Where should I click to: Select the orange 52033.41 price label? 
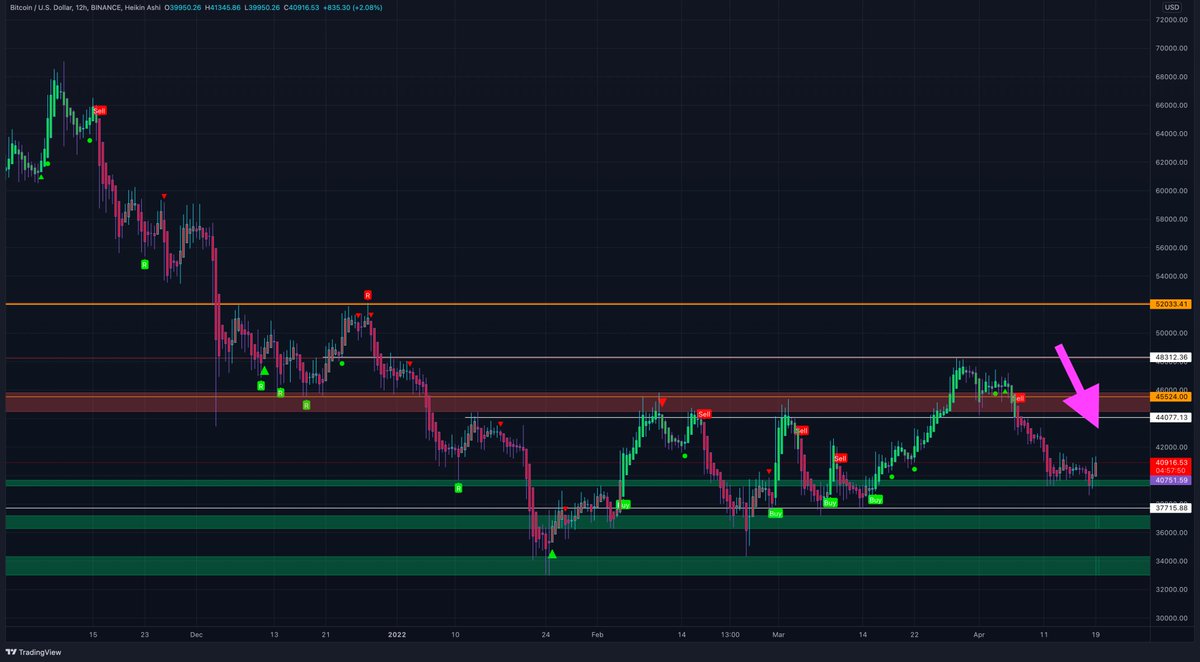point(1169,304)
